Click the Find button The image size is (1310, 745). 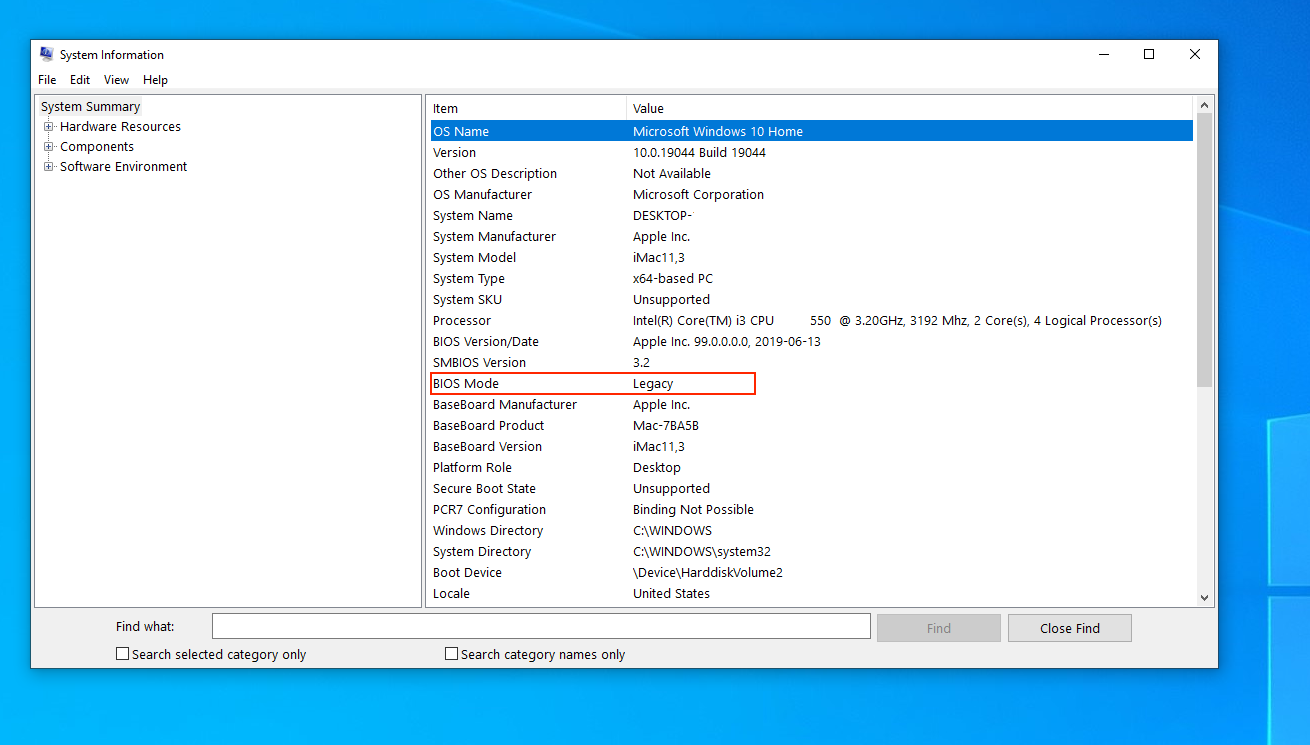click(x=939, y=628)
